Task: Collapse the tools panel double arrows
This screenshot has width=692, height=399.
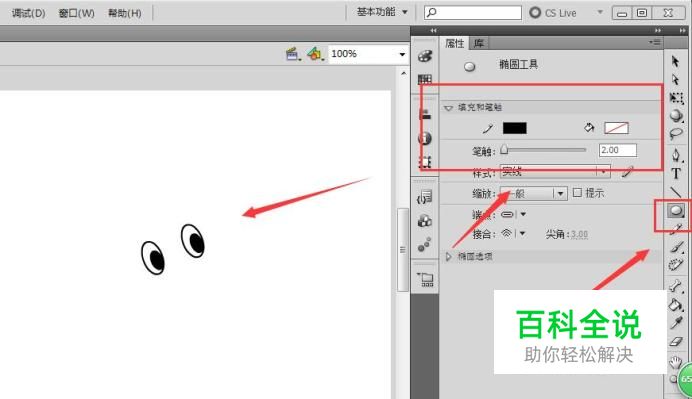Action: point(683,30)
